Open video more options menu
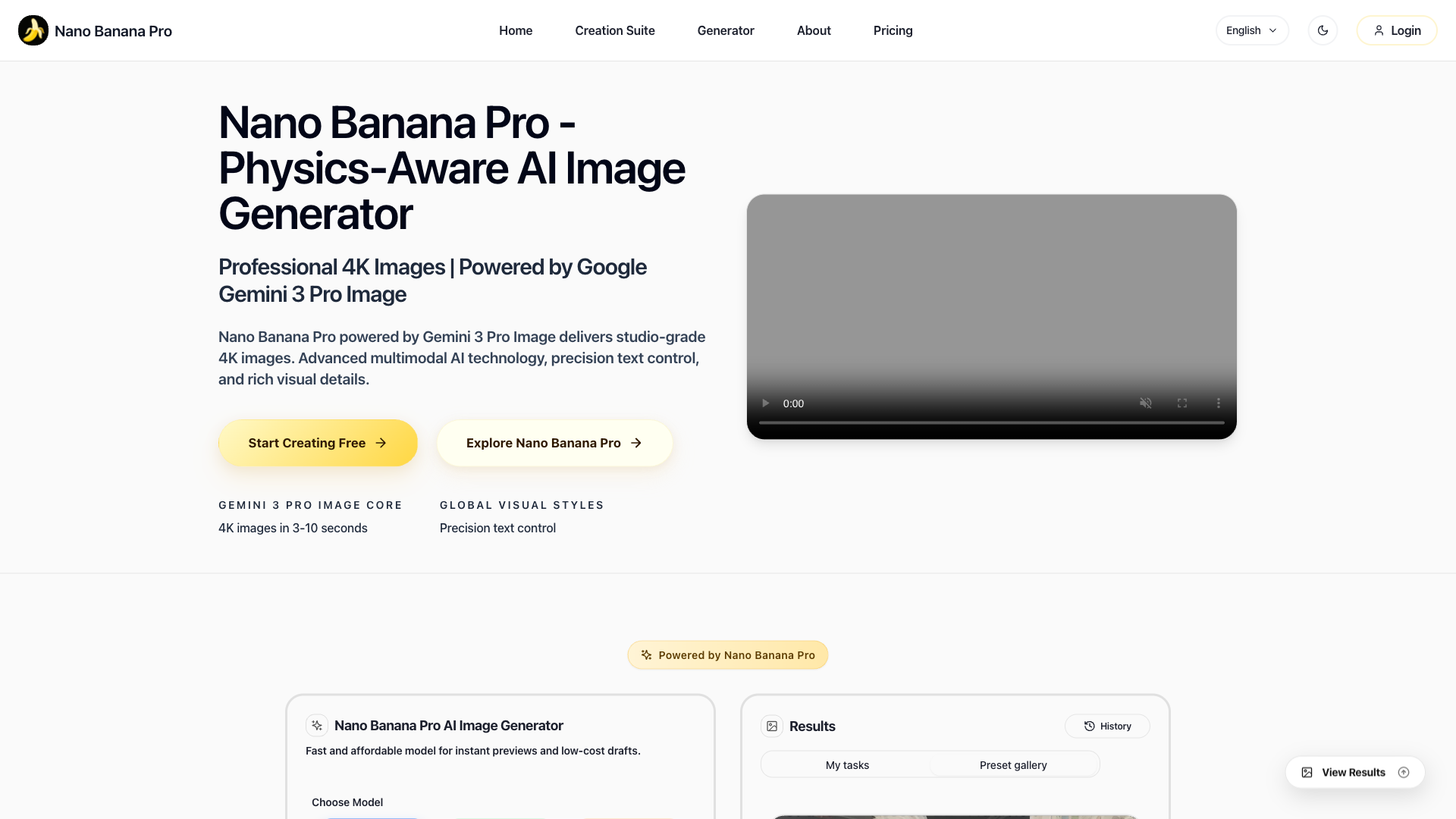The image size is (1456, 819). [1219, 403]
